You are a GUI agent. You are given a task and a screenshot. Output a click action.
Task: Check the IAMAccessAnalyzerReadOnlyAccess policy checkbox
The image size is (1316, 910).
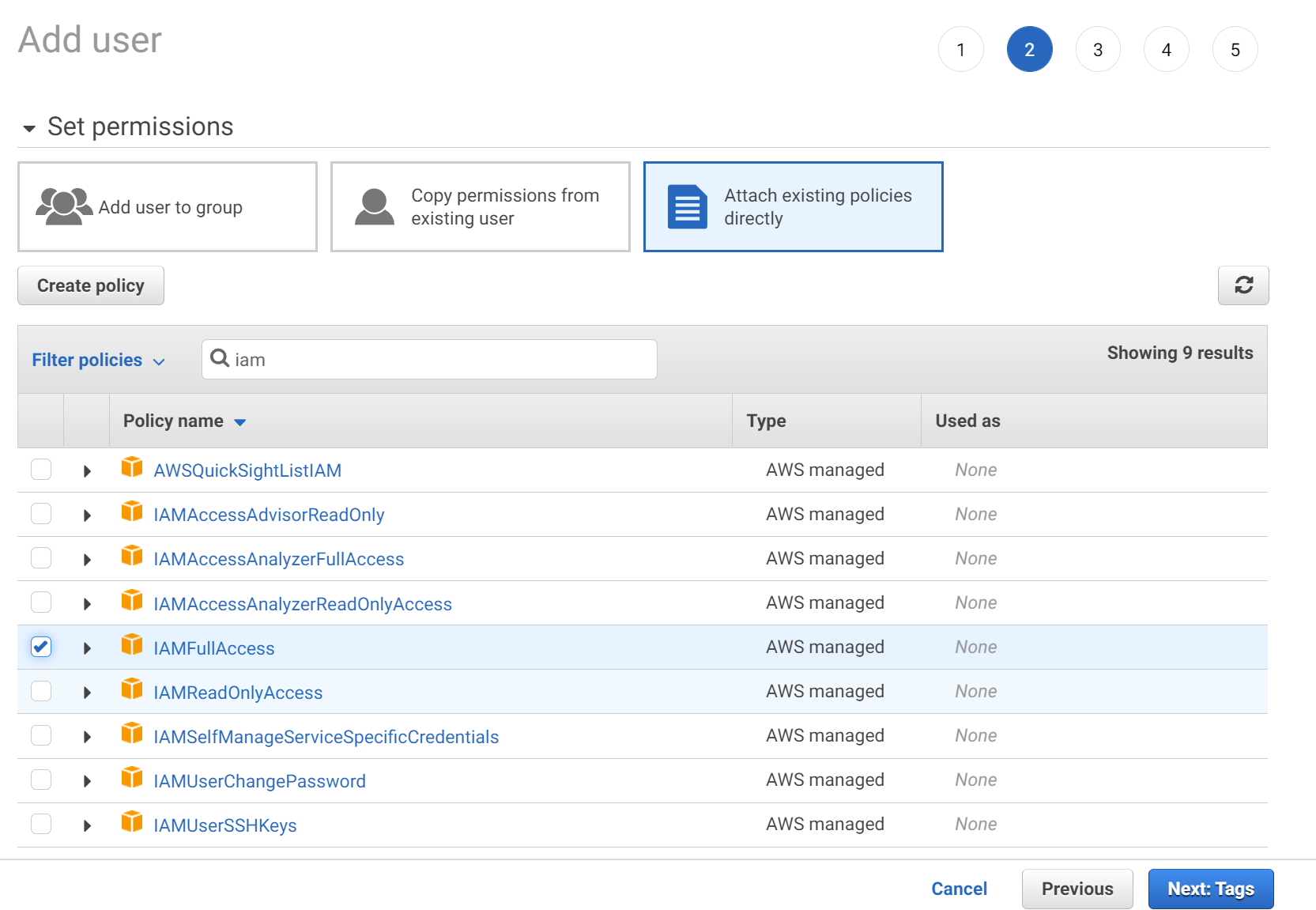point(41,602)
